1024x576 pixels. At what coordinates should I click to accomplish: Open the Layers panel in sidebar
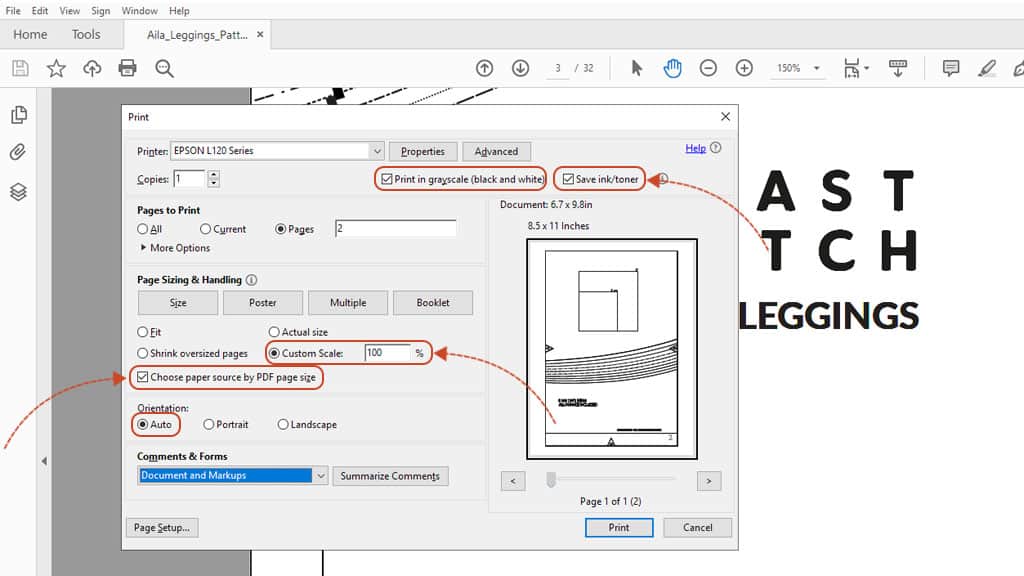click(18, 191)
